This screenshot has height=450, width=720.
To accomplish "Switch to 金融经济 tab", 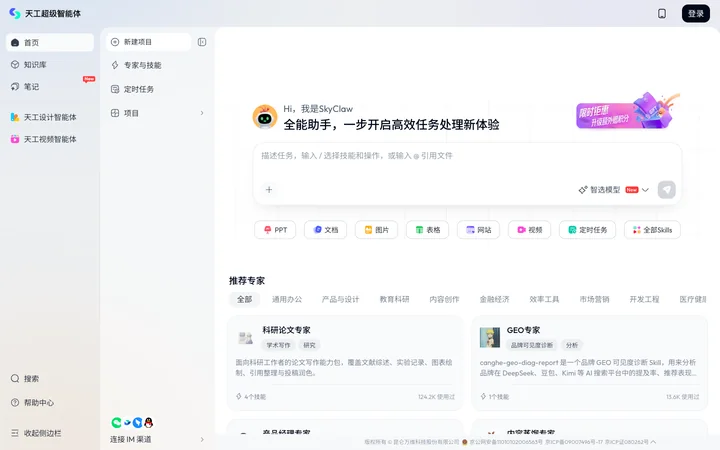I will (x=494, y=299).
